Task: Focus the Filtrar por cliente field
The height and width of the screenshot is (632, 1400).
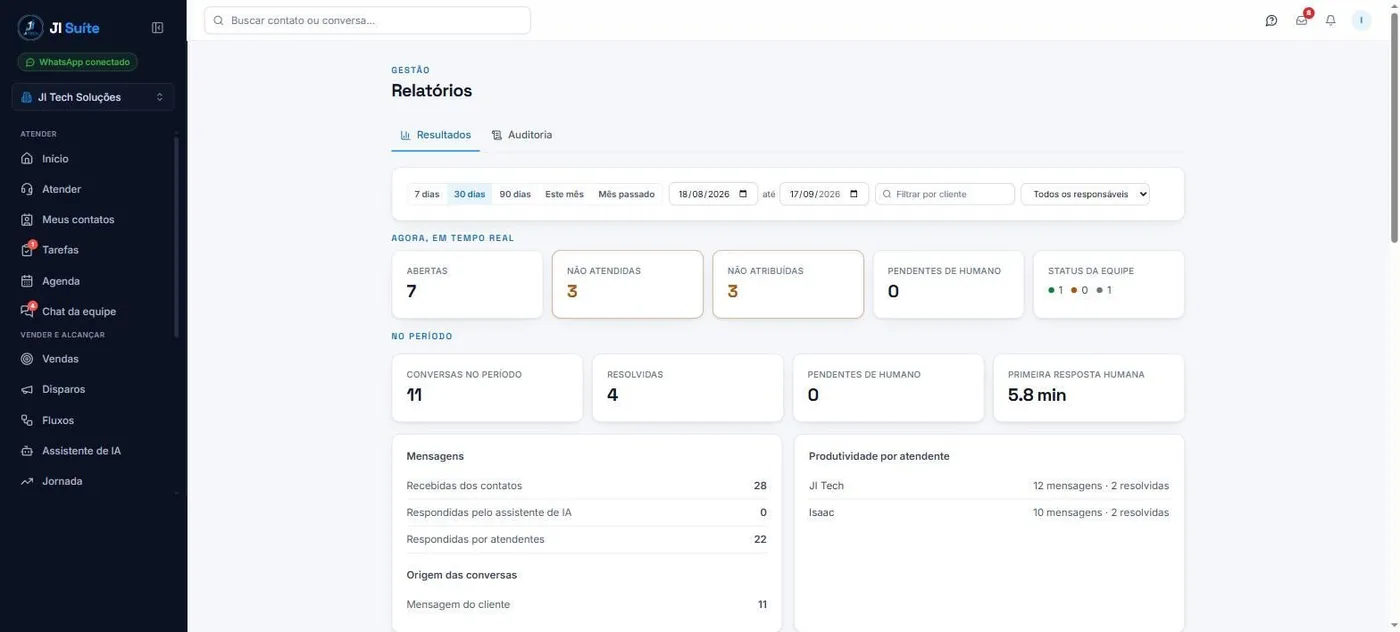Action: [x=945, y=194]
